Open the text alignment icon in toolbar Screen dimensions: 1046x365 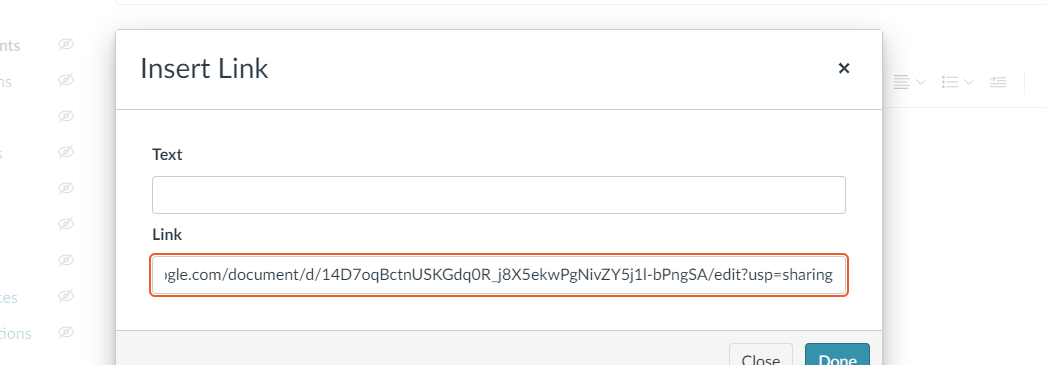tap(901, 82)
